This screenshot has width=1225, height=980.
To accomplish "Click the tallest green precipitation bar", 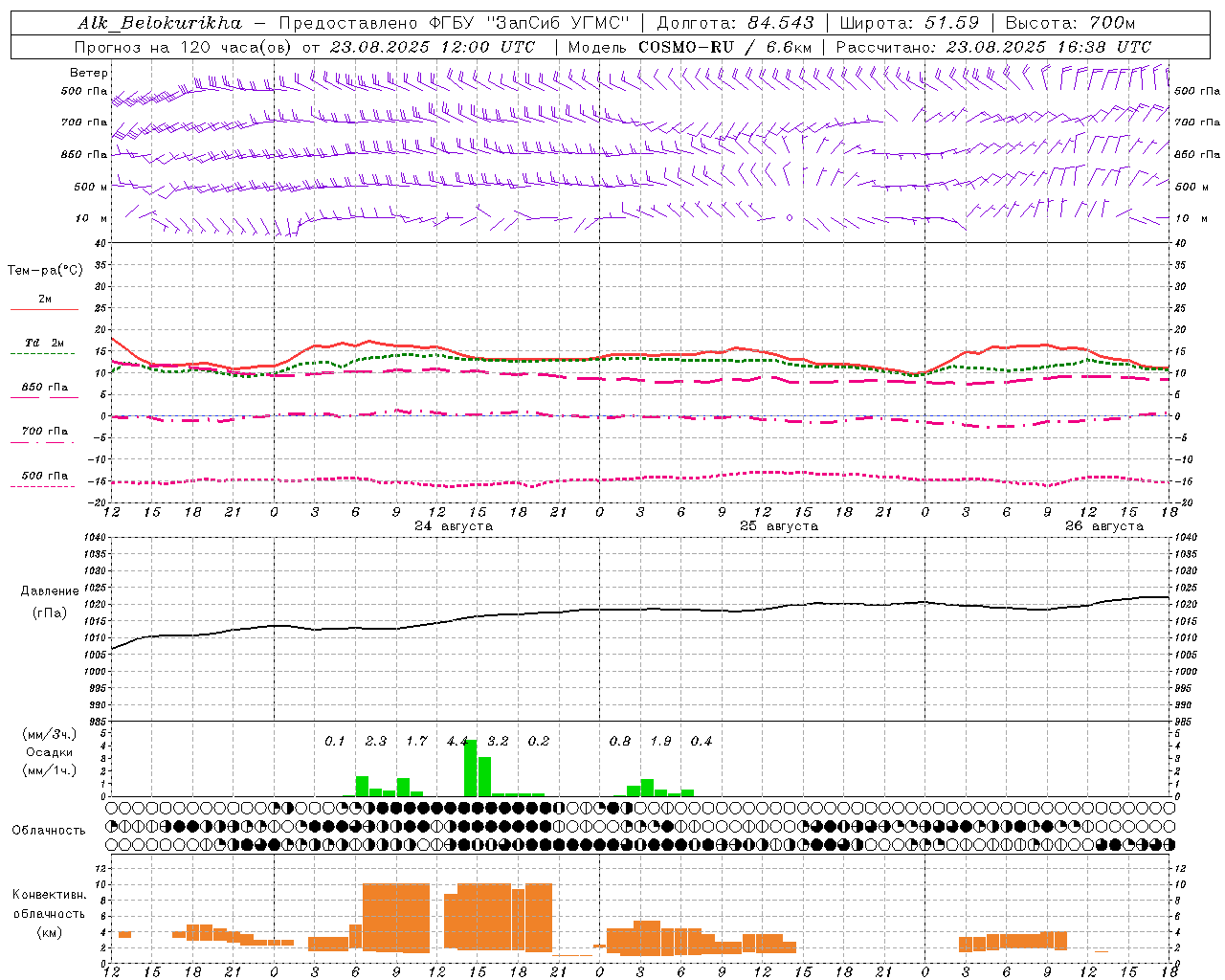I will 470,768.
